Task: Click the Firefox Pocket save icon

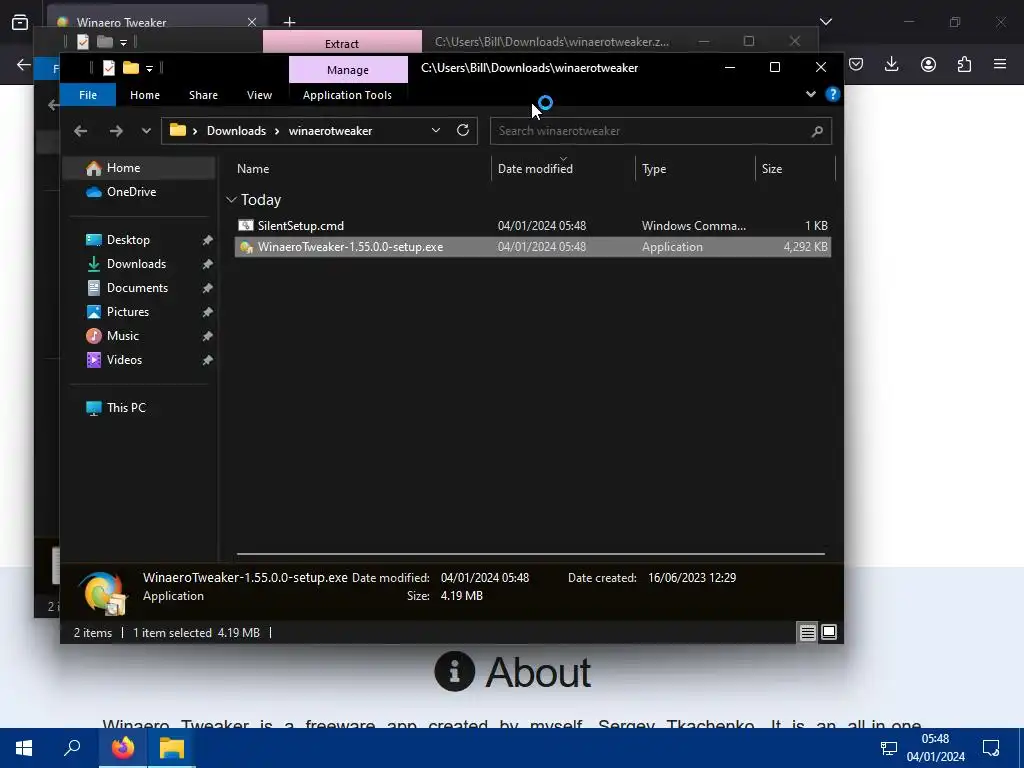Action: 856,64
